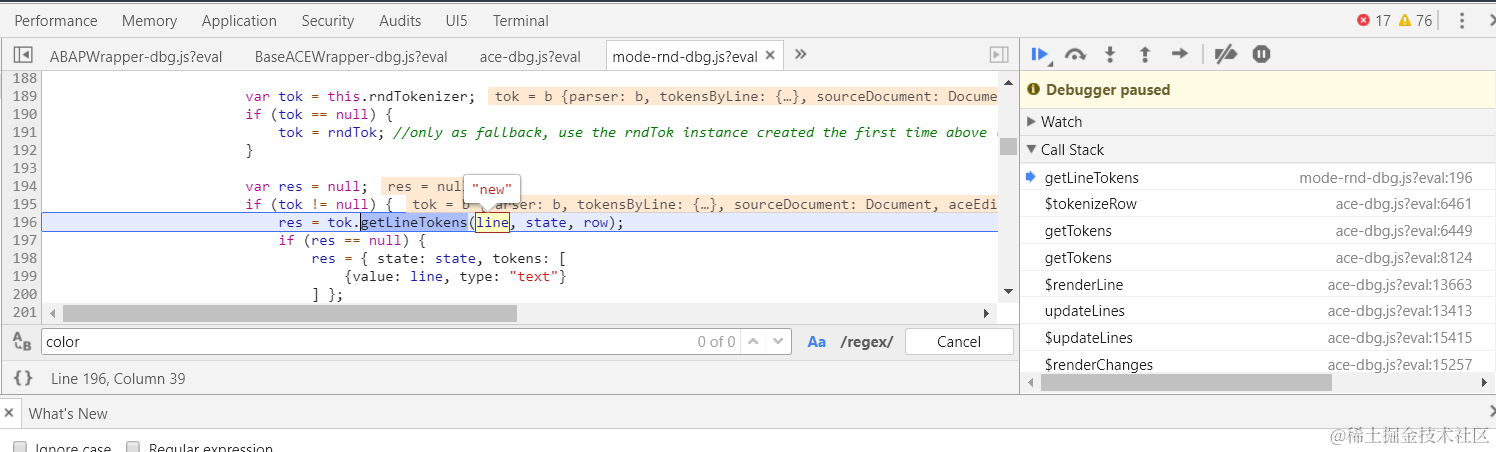Step out of current function

[x=1145, y=55]
